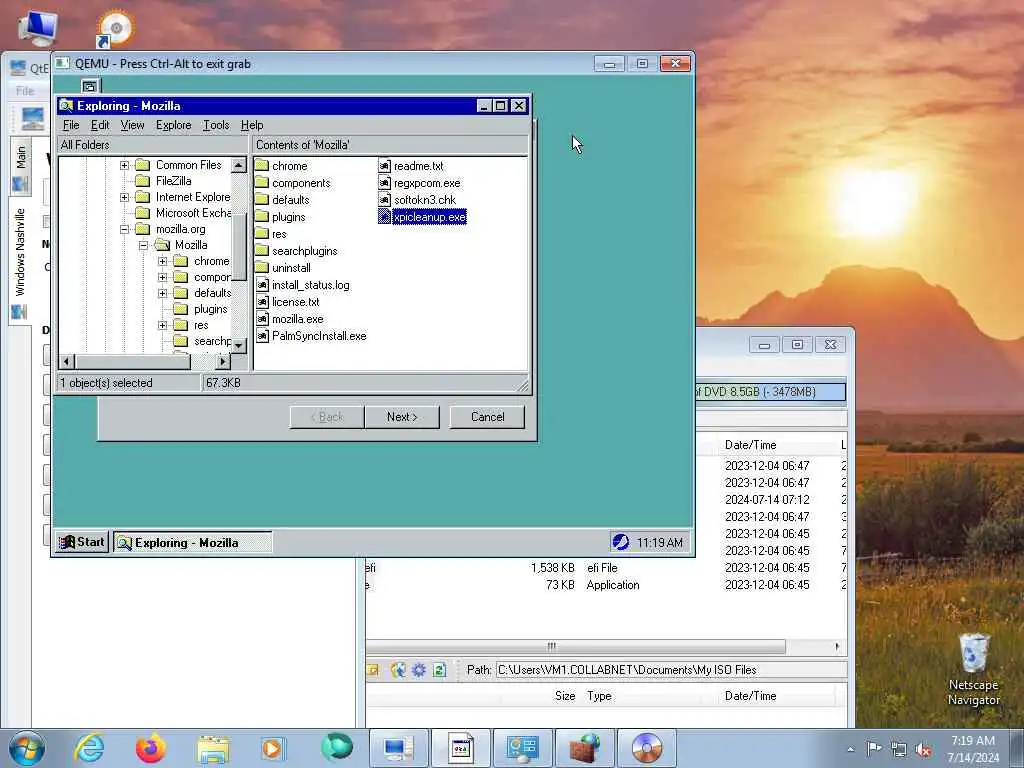Open the Edit menu in Exploring window
1024x768 pixels.
[99, 125]
